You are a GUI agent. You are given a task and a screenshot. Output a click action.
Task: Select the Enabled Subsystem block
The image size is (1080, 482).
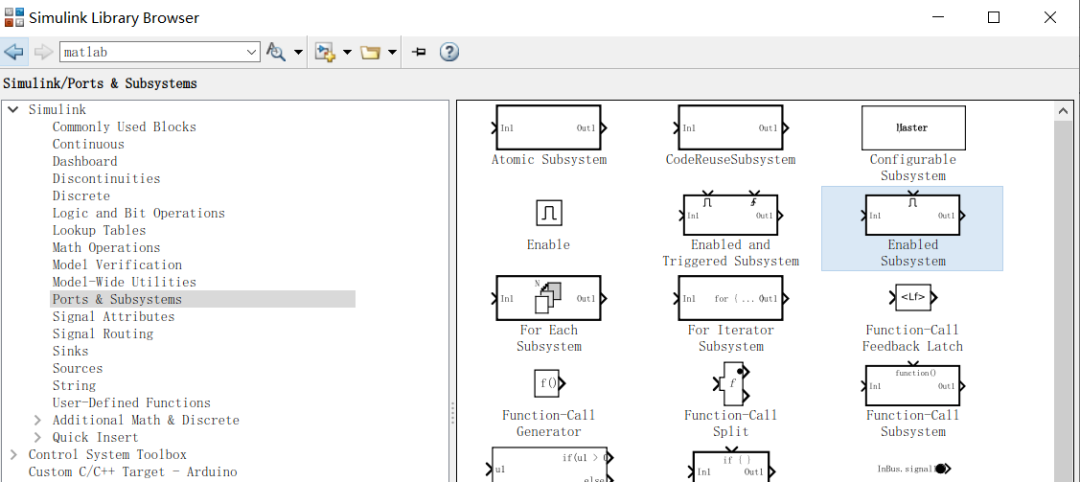913,213
